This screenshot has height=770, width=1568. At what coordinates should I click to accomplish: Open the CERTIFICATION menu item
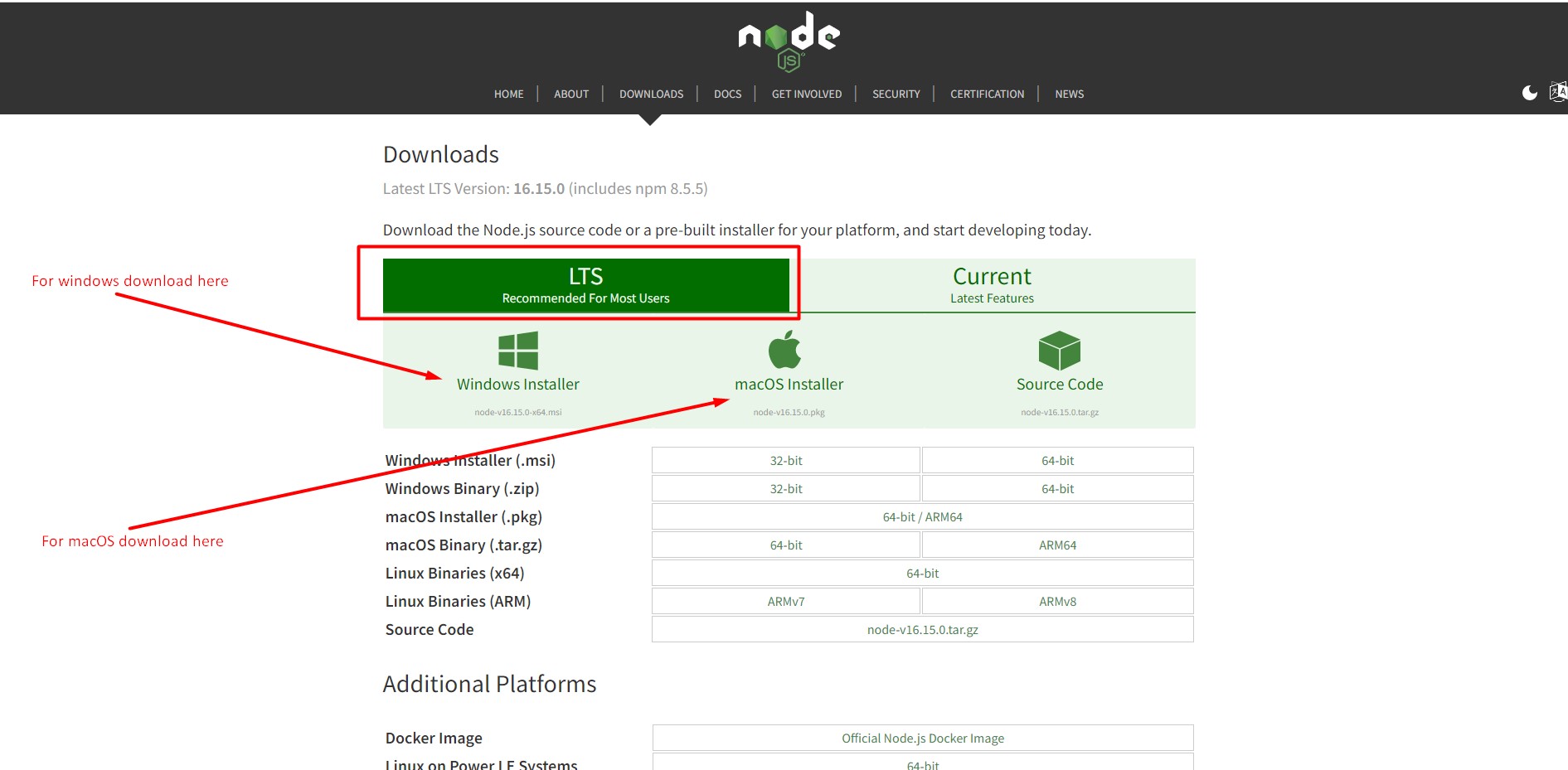click(x=987, y=94)
